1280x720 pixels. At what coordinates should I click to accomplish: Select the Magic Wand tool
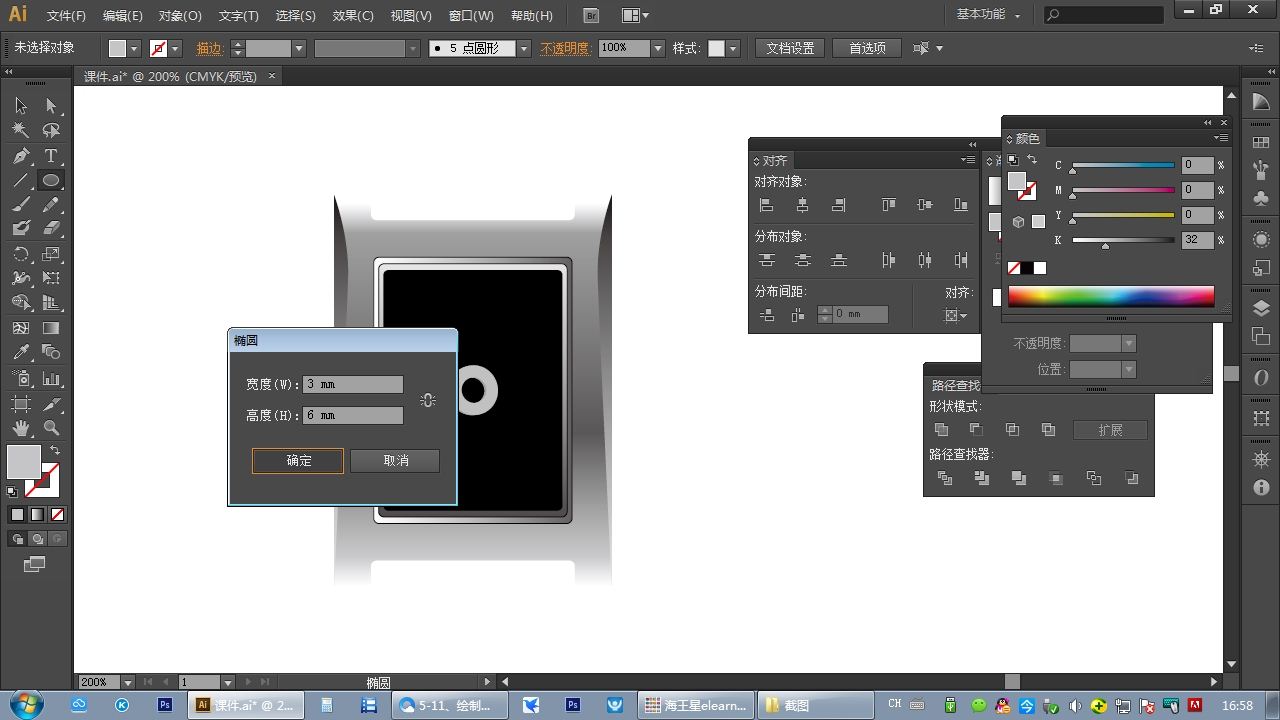click(x=21, y=130)
